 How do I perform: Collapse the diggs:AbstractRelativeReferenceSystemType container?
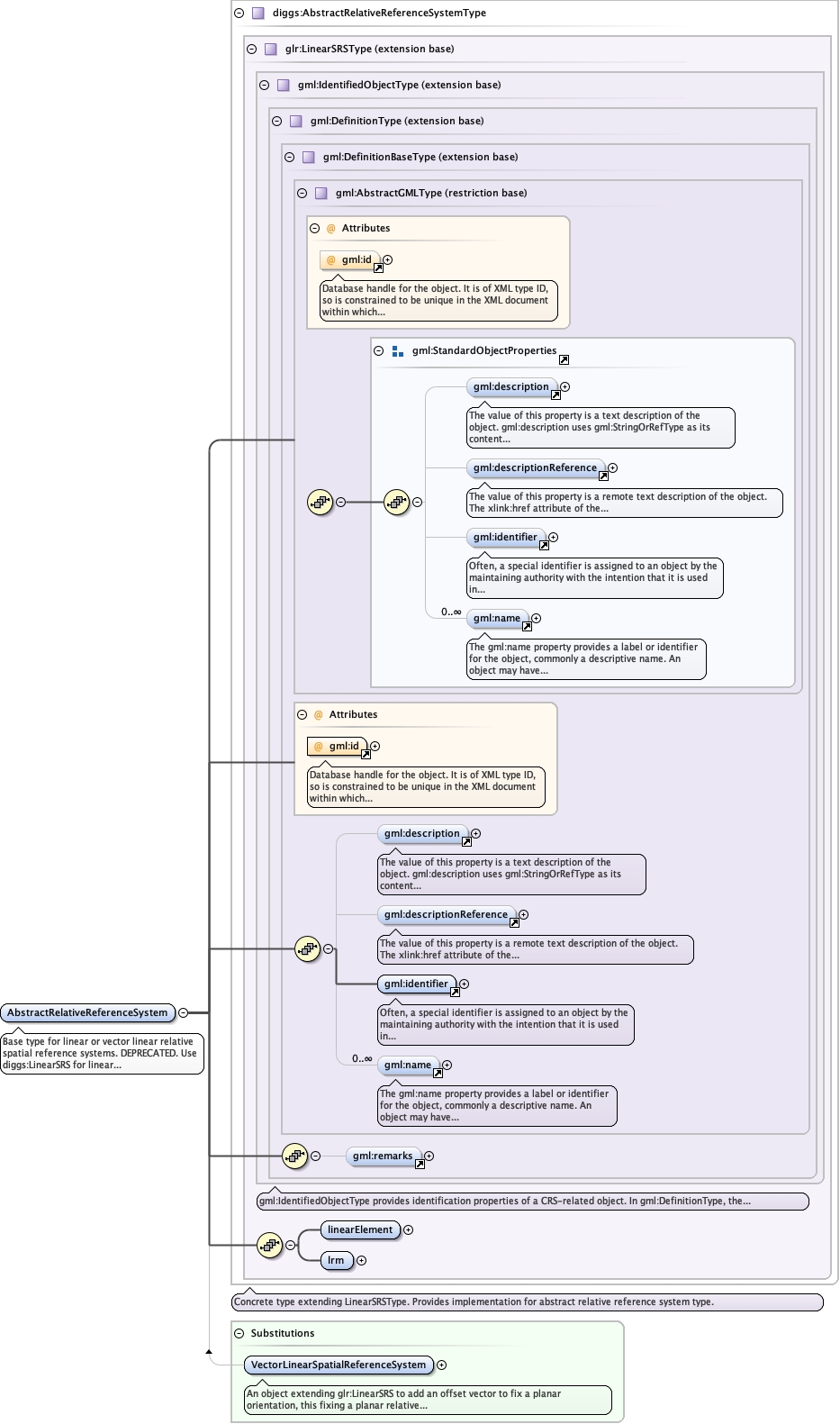[x=239, y=13]
